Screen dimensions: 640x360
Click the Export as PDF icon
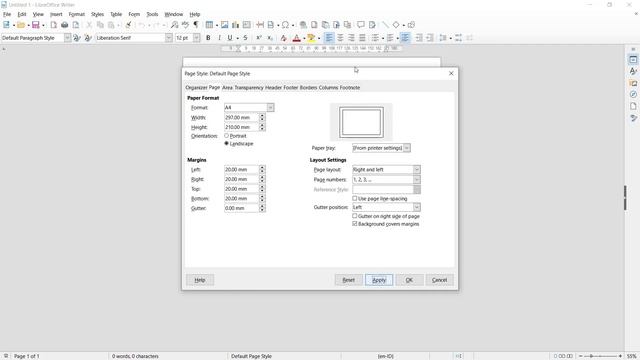(53, 25)
